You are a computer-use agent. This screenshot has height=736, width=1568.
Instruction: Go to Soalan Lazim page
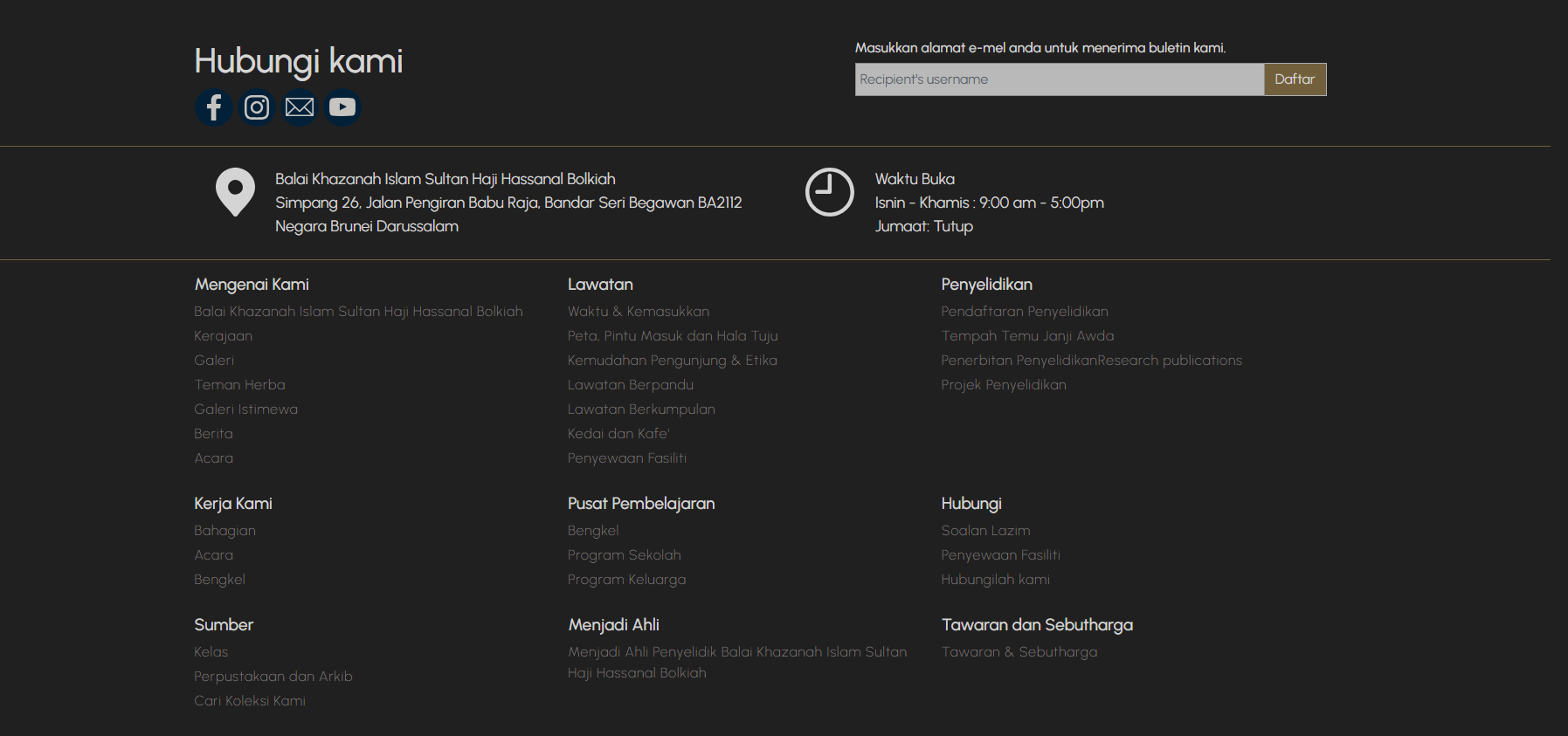pyautogui.click(x=985, y=531)
